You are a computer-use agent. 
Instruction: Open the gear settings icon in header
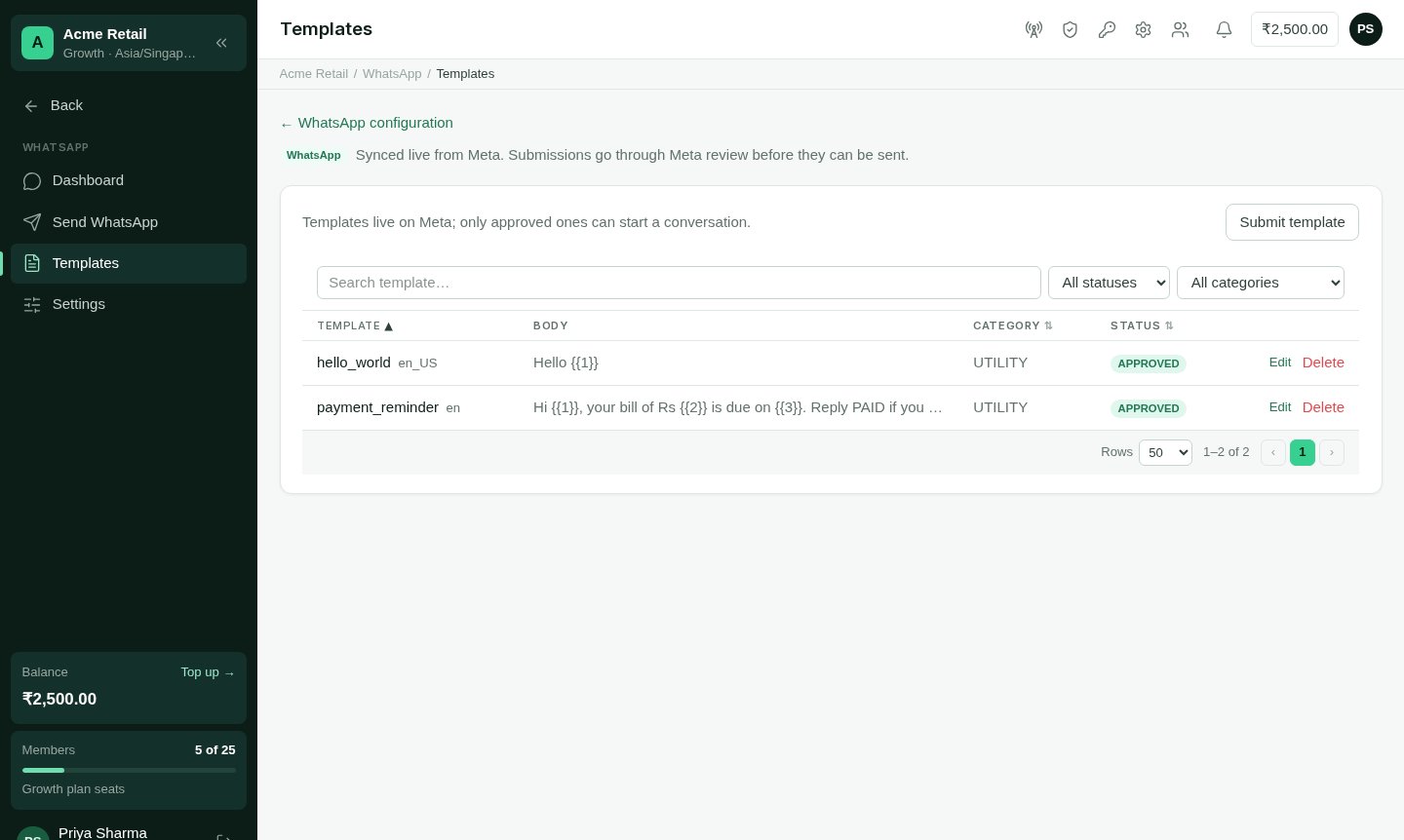pos(1143,29)
